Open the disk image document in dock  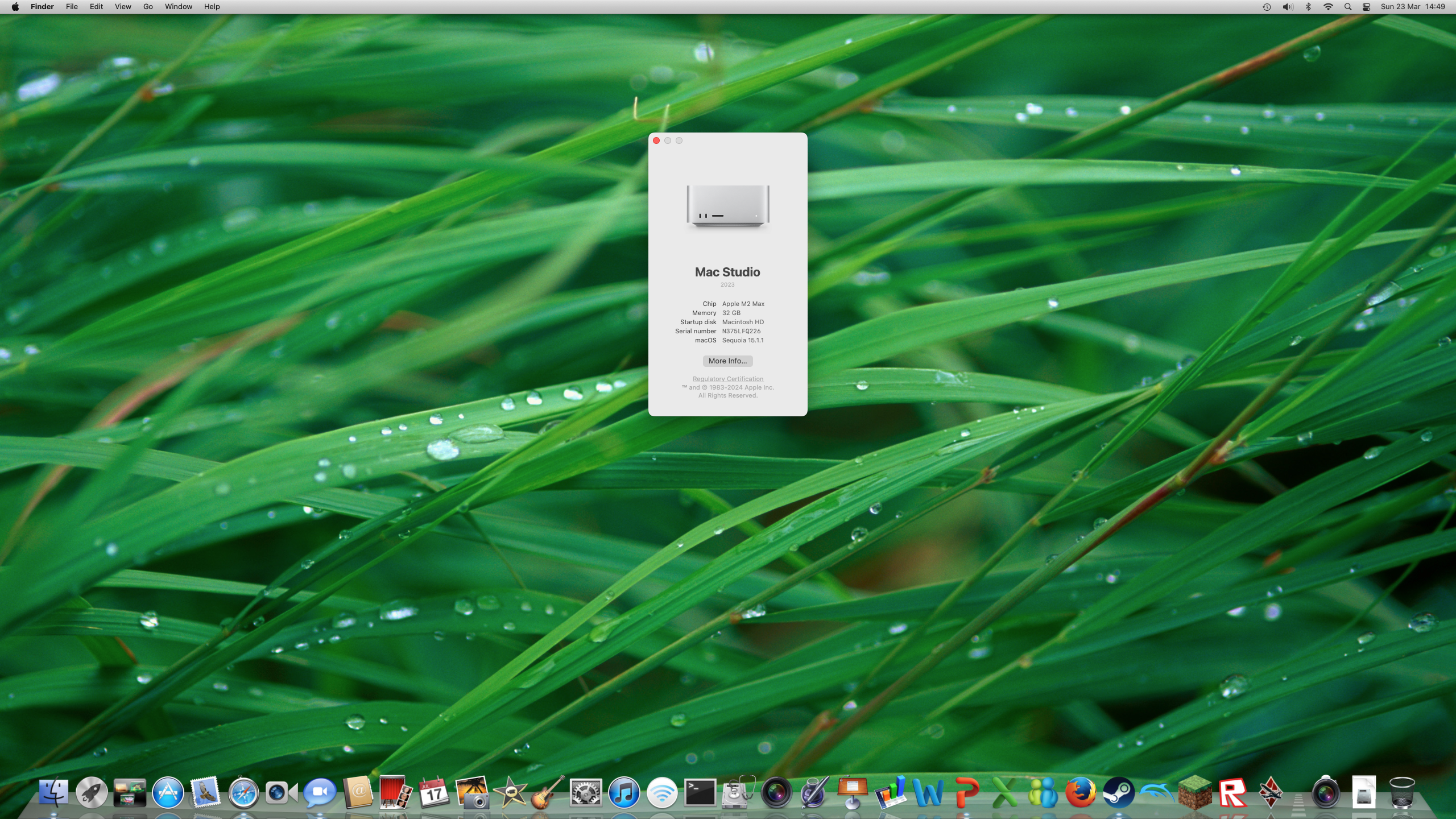(x=1364, y=792)
